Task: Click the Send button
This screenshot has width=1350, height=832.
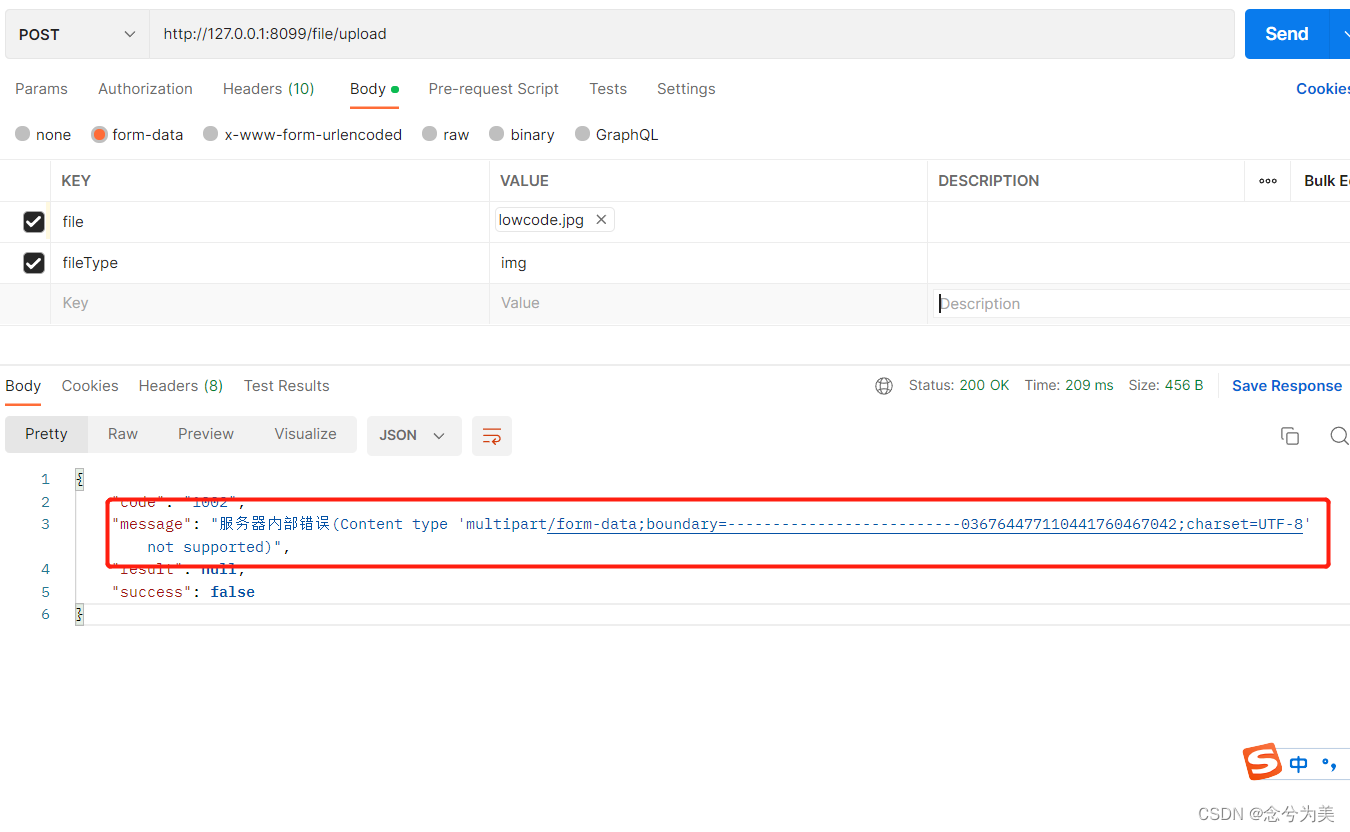Action: tap(1286, 33)
